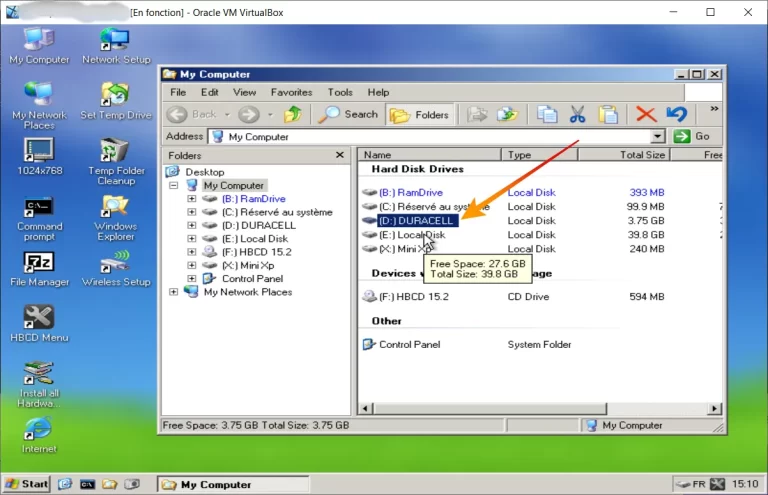Select (B:) RamDrive in file list
The height and width of the screenshot is (495, 768).
coord(410,192)
